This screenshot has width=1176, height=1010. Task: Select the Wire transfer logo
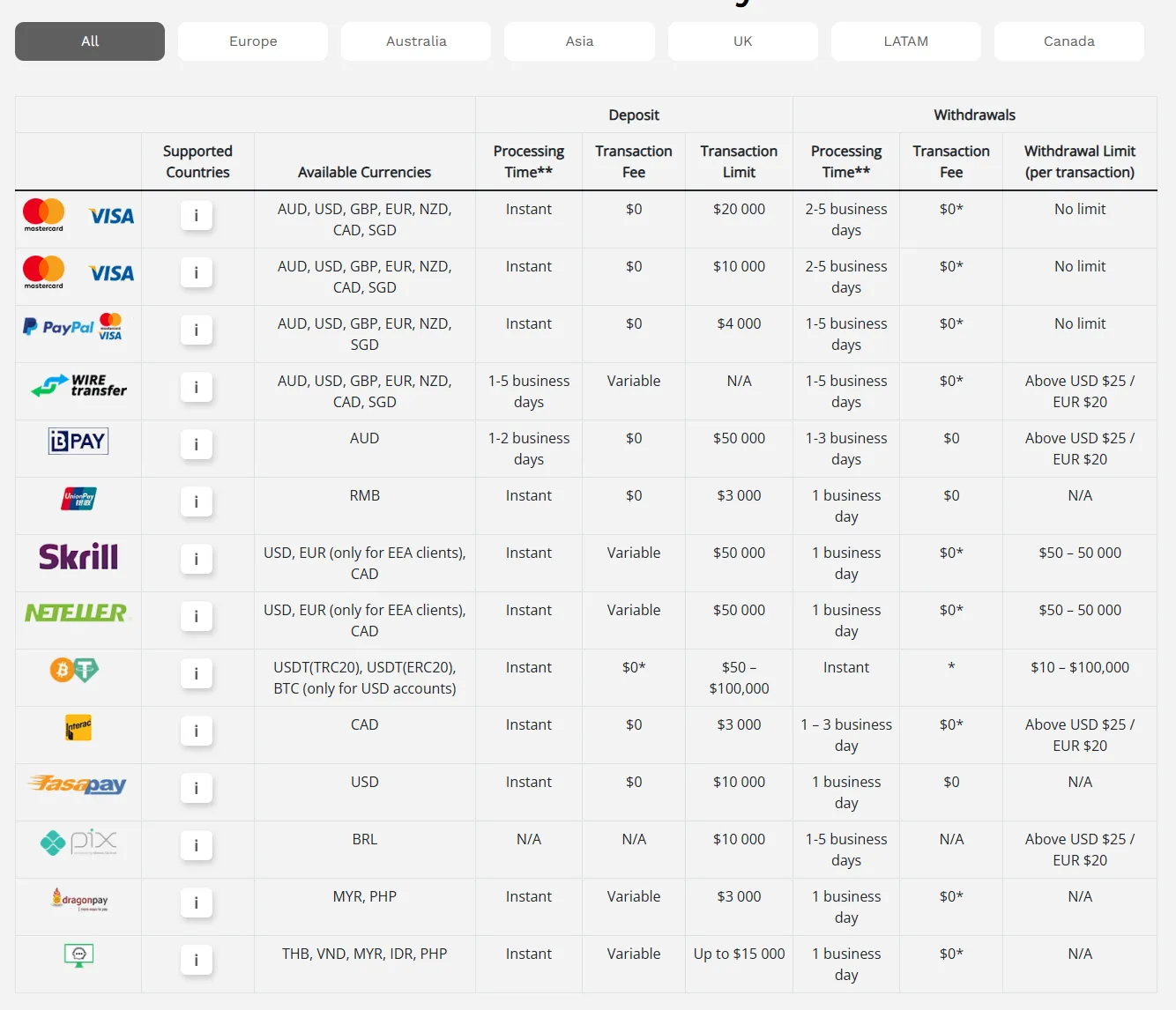[79, 385]
